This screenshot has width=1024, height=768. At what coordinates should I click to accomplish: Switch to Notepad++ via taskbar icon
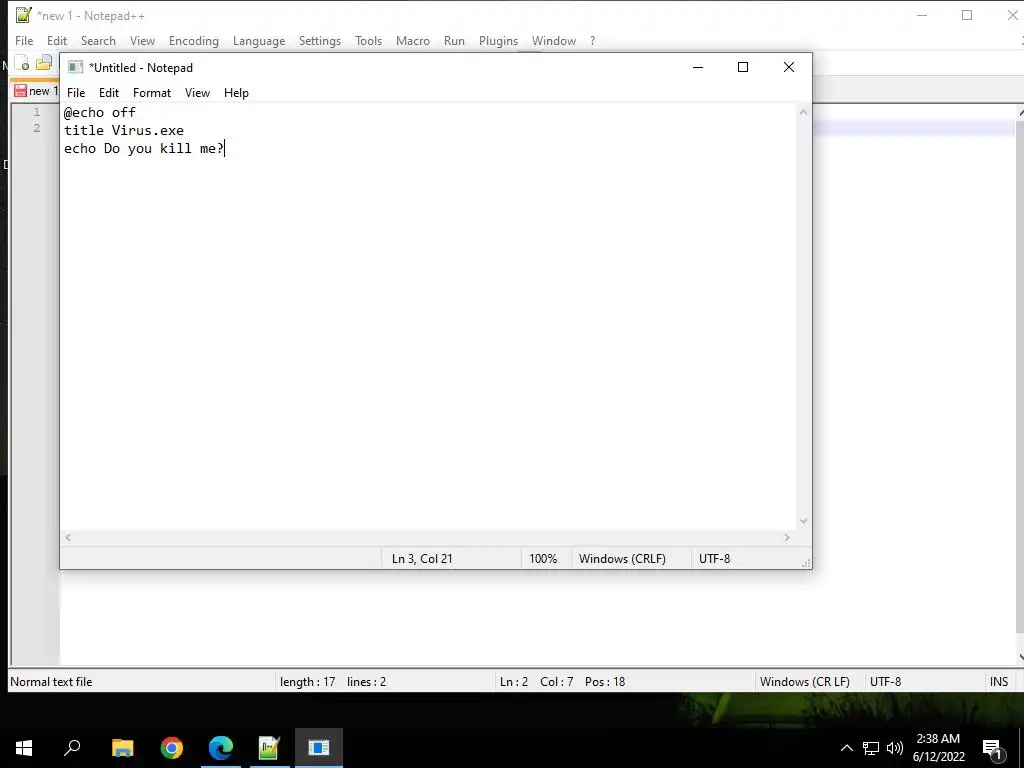[269, 748]
